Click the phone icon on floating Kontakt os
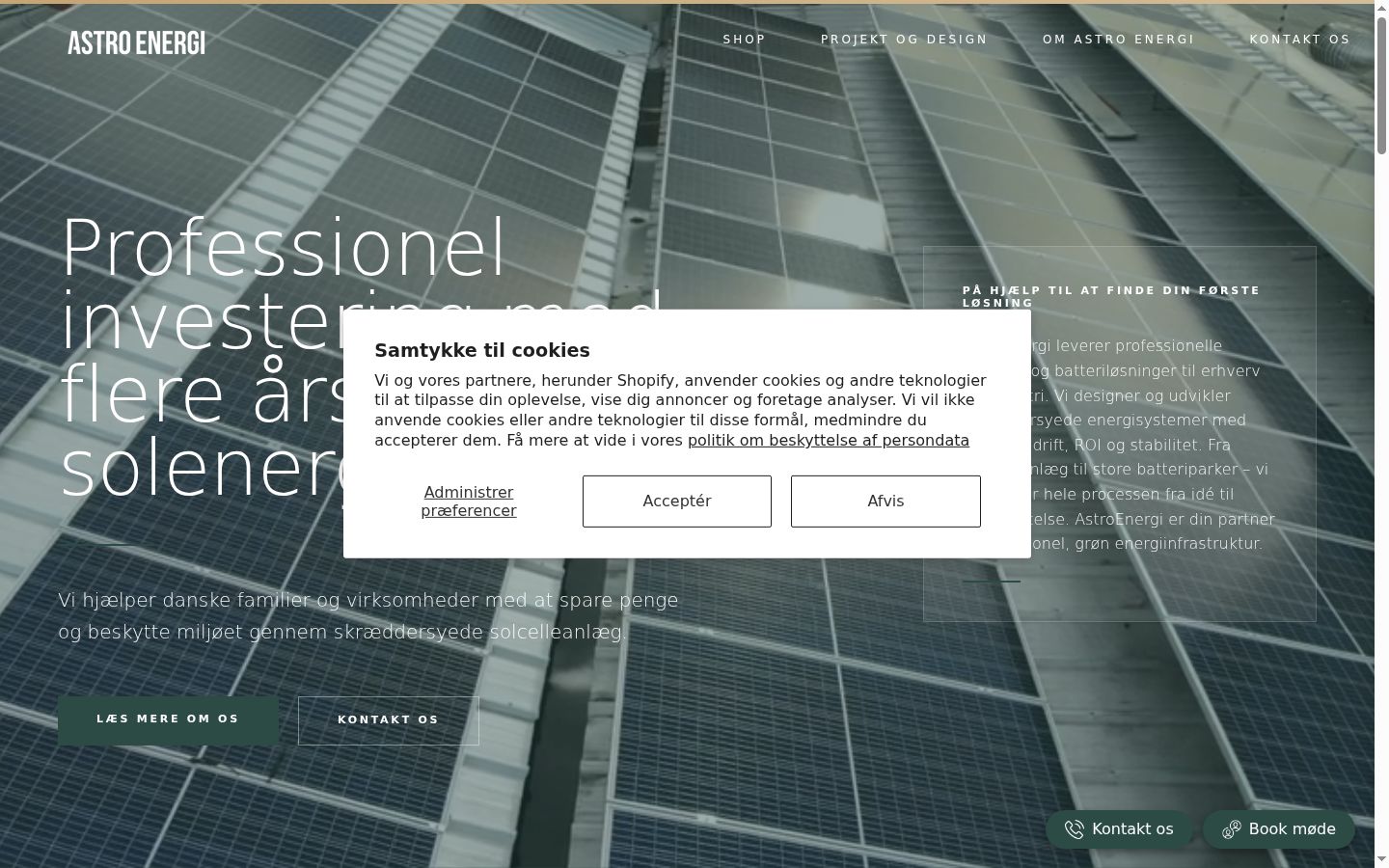 pos(1074,829)
